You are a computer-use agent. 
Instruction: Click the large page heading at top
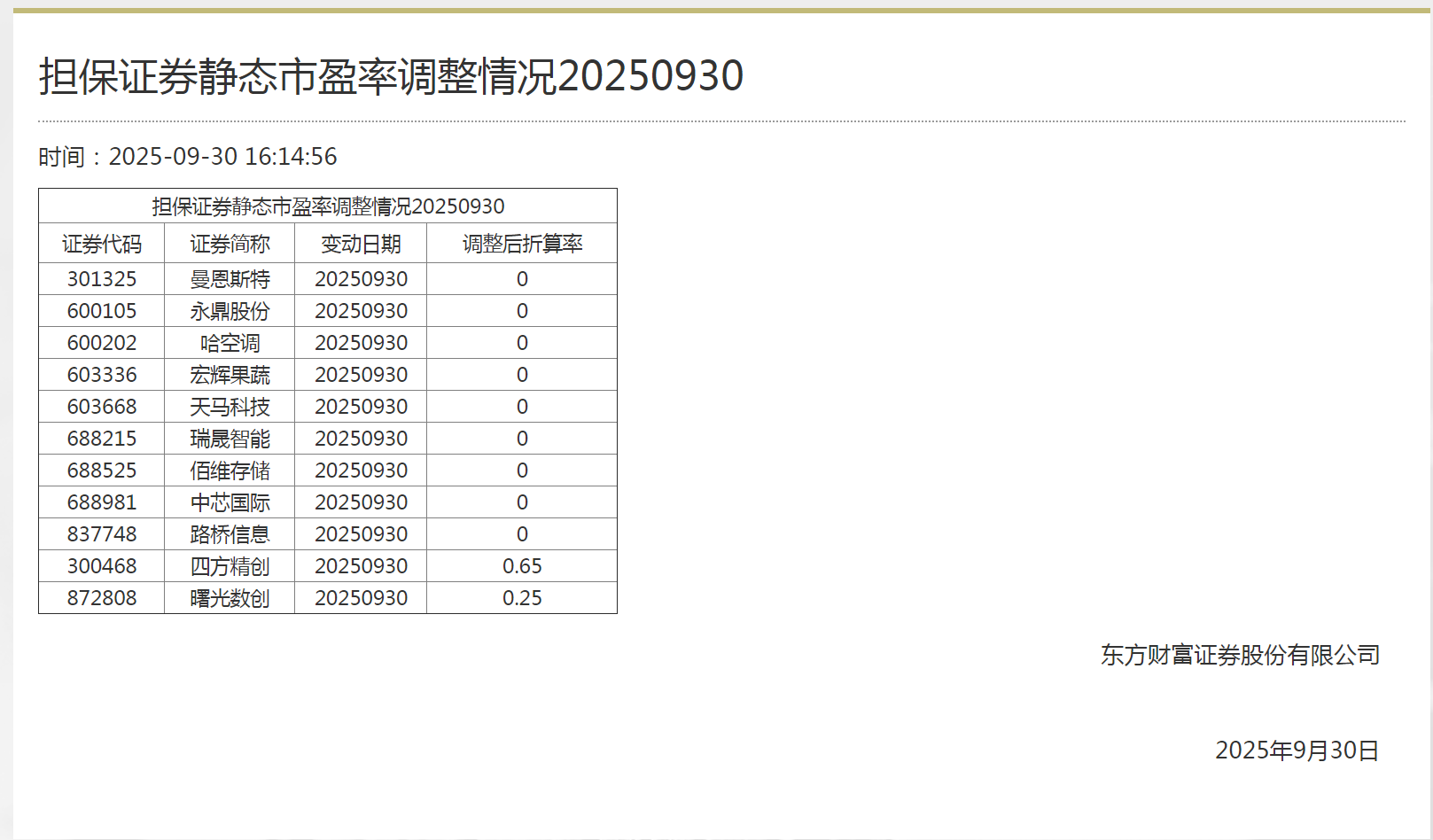[391, 76]
